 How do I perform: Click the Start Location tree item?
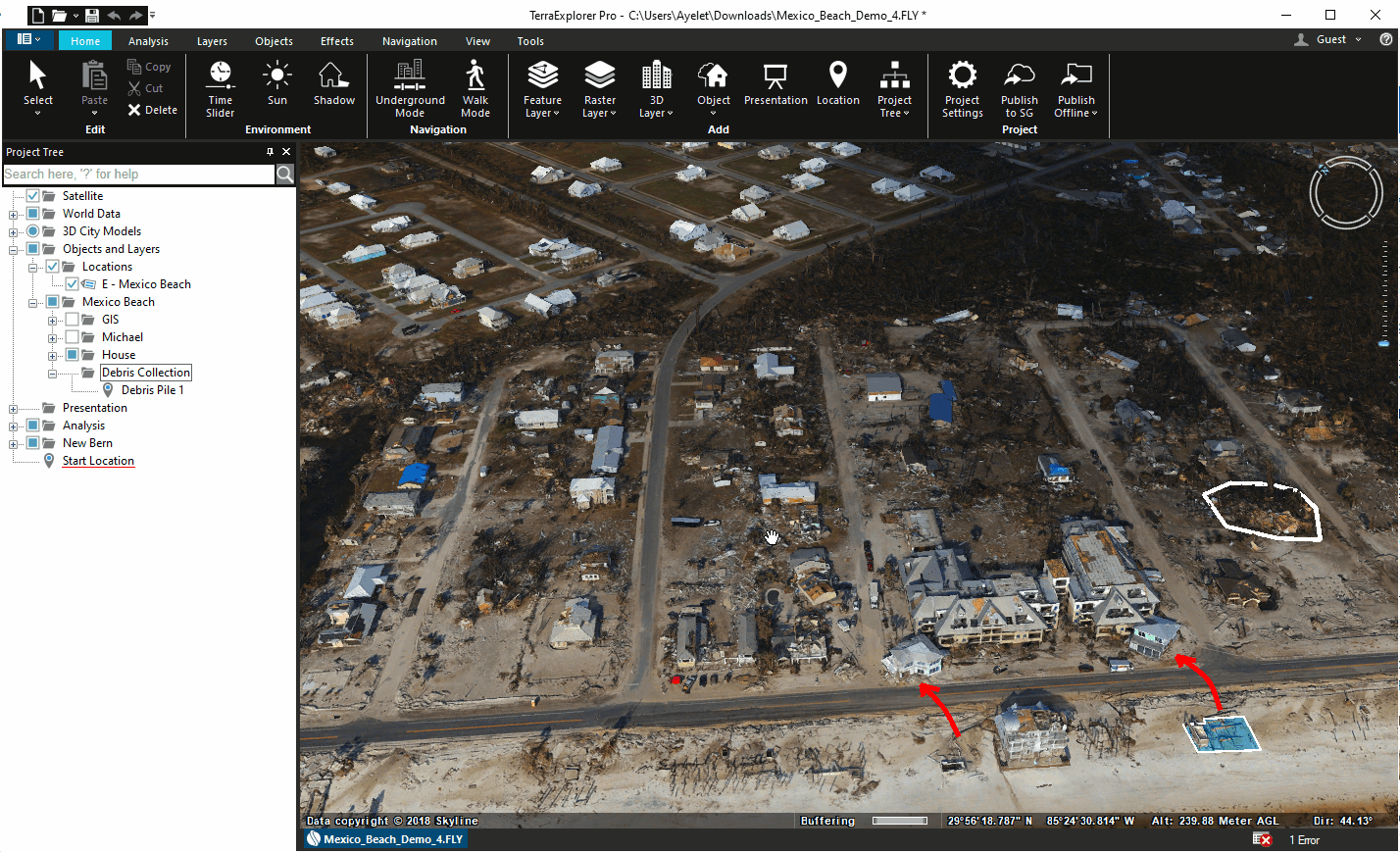98,461
